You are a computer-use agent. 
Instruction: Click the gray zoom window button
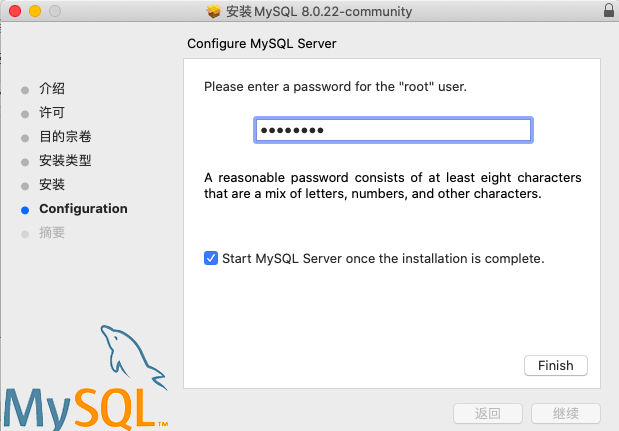click(53, 11)
